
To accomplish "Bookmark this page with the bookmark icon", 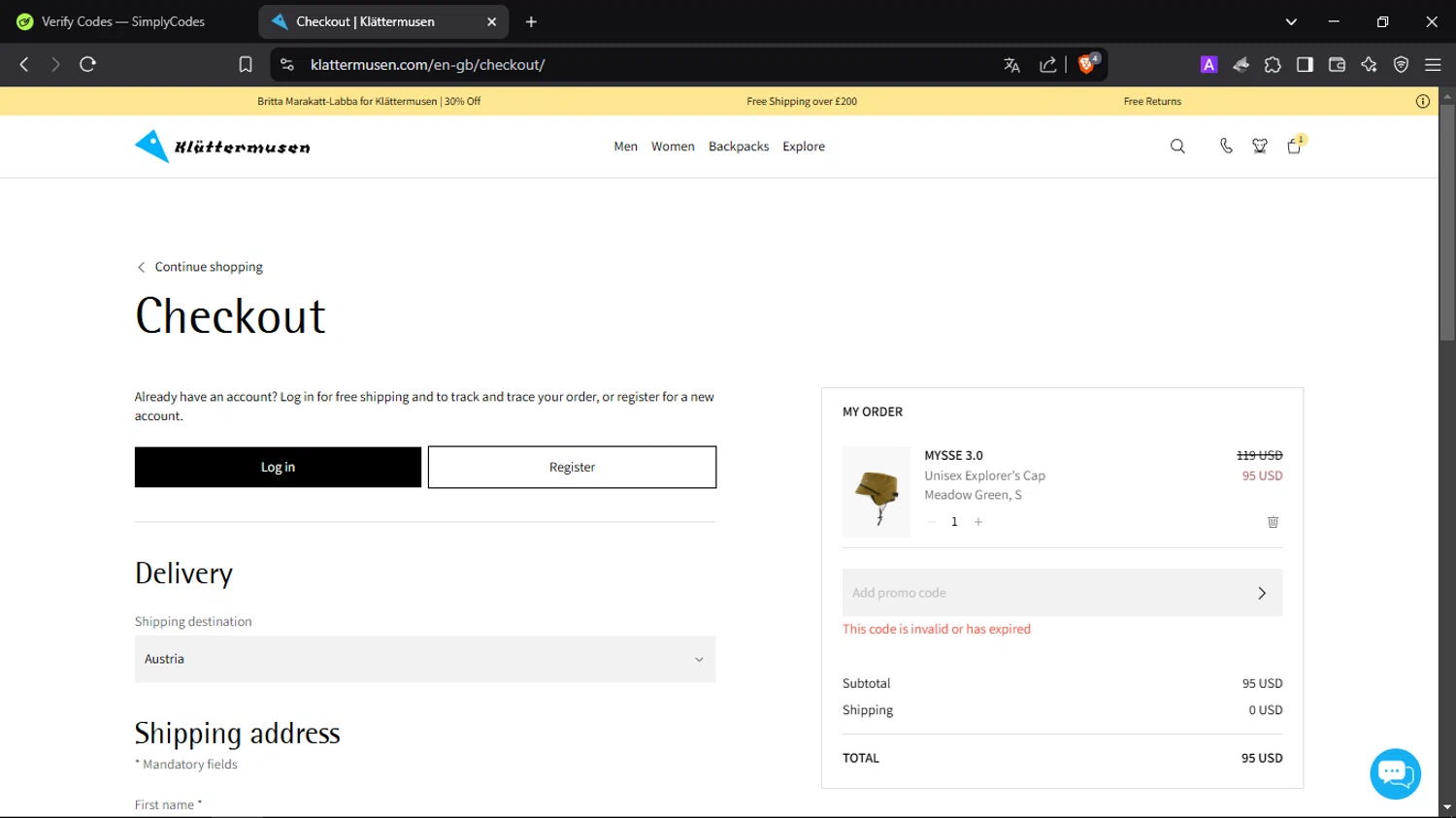I will coord(246,64).
